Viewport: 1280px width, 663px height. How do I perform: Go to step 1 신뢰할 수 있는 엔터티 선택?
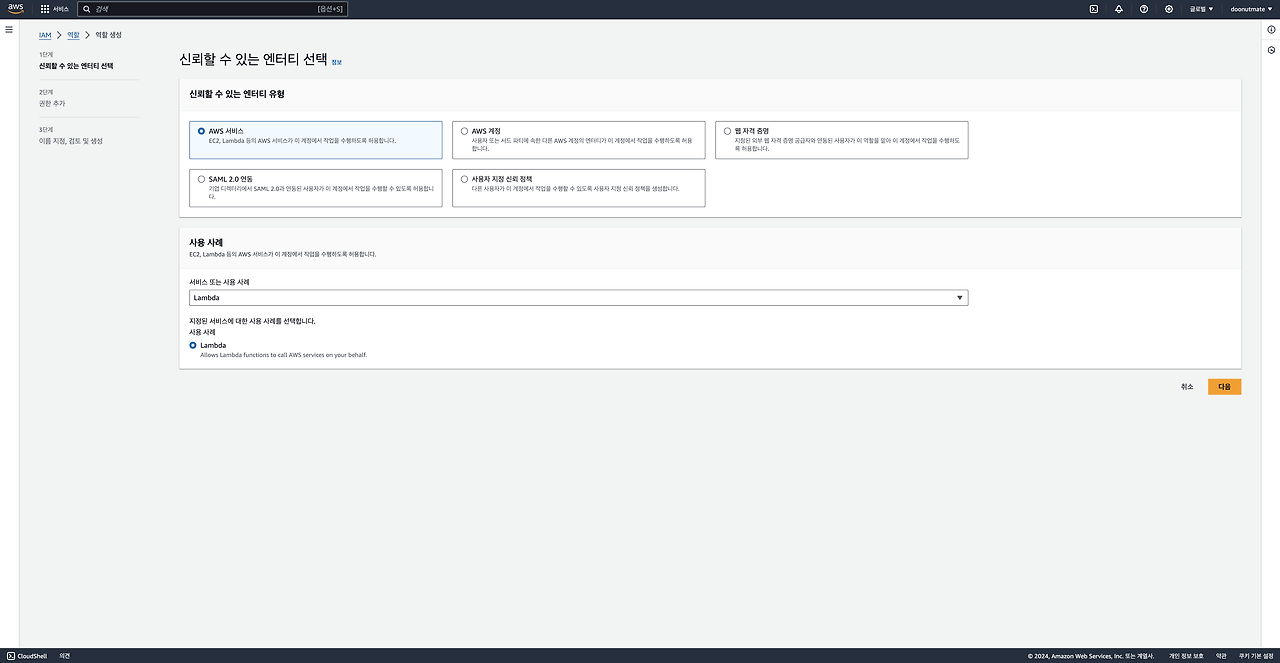coord(76,65)
